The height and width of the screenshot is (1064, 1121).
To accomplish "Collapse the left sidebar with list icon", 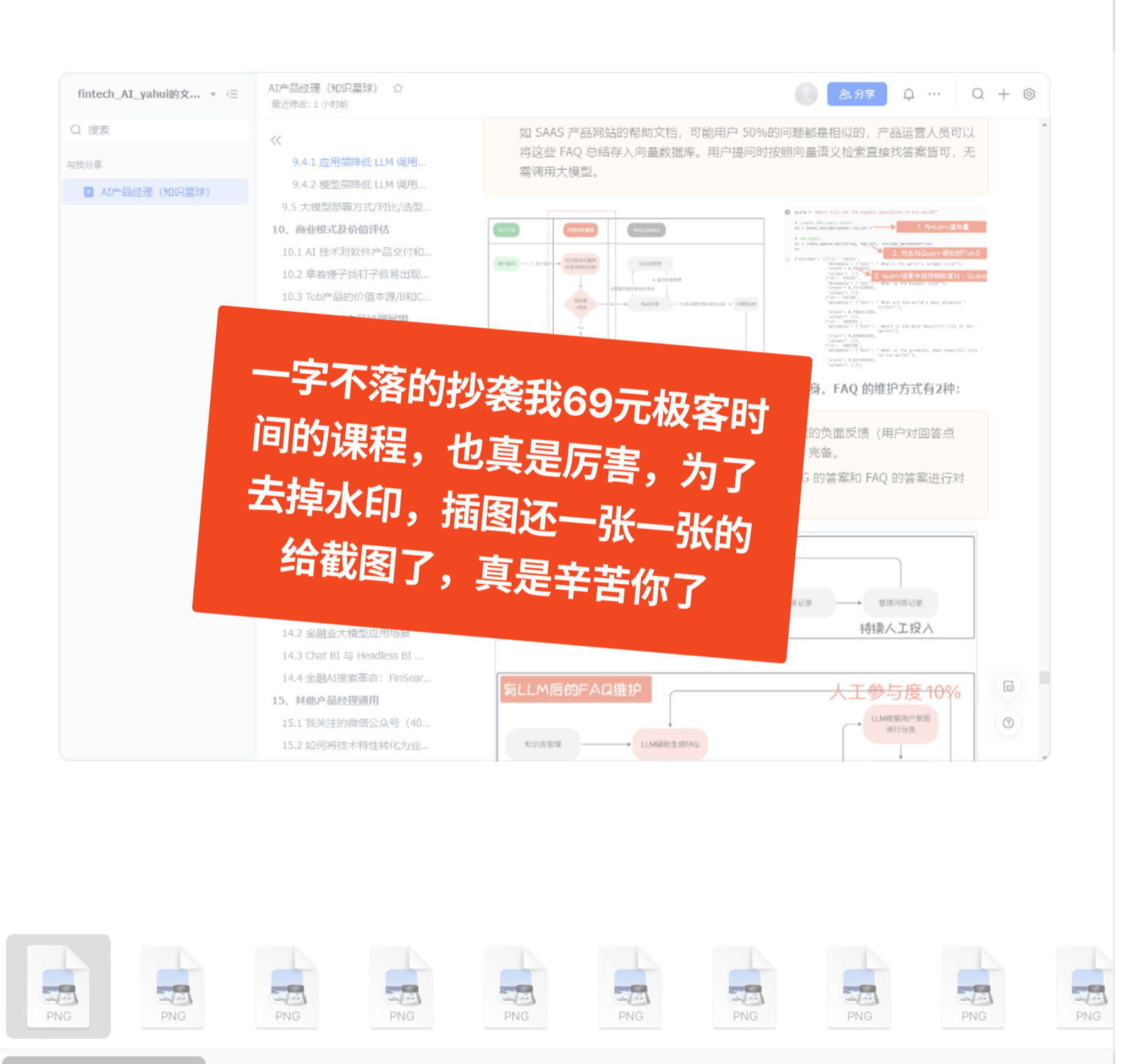I will (232, 94).
